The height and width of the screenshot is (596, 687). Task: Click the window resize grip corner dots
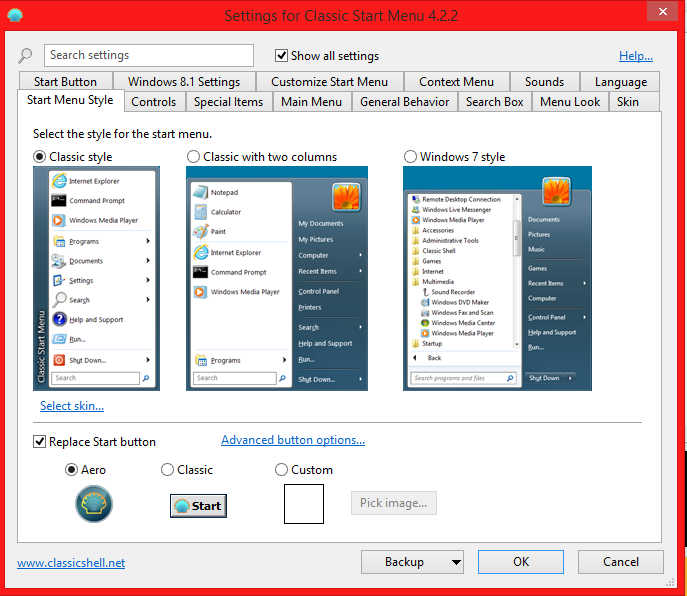click(670, 582)
